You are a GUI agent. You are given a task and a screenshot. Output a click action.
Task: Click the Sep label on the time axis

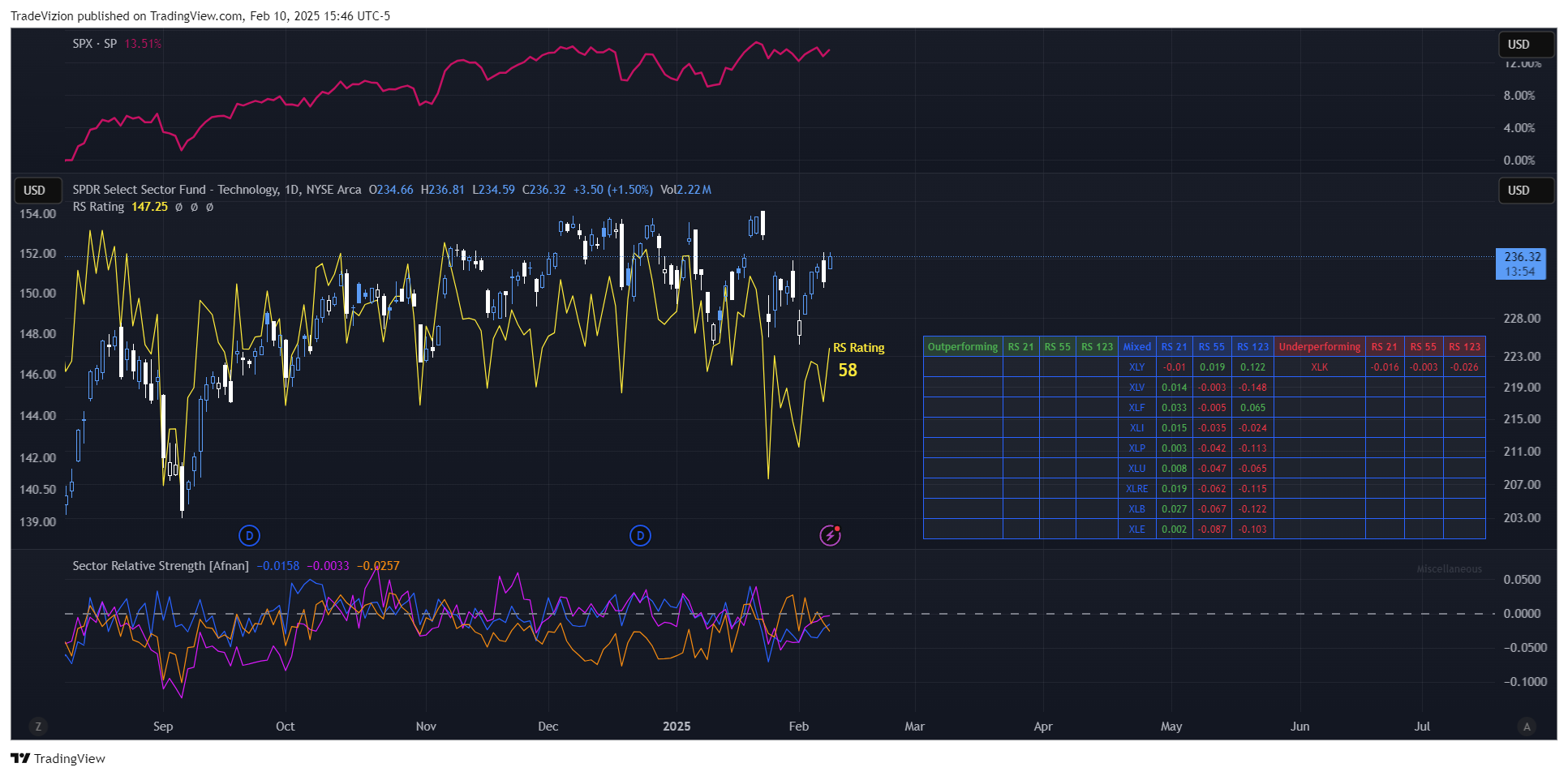163,727
